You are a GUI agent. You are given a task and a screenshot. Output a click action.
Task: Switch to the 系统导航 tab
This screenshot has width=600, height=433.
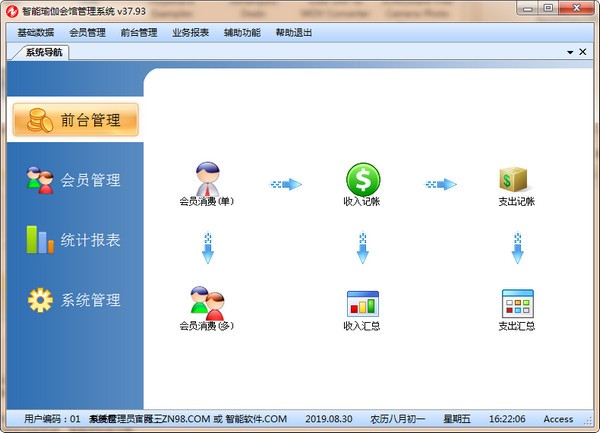point(45,52)
